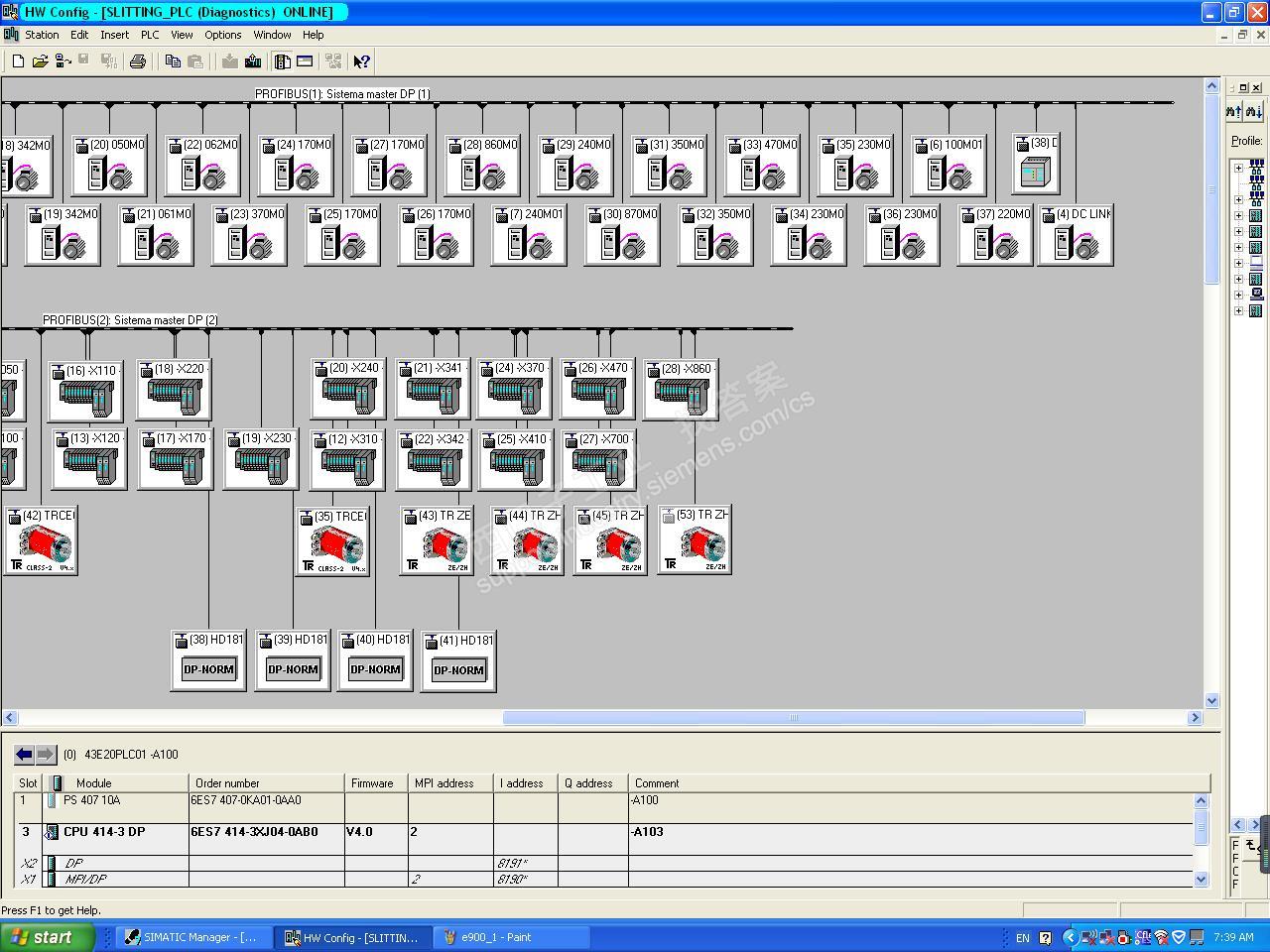
Task: Select ET200 station (27) X700
Action: coord(598,459)
